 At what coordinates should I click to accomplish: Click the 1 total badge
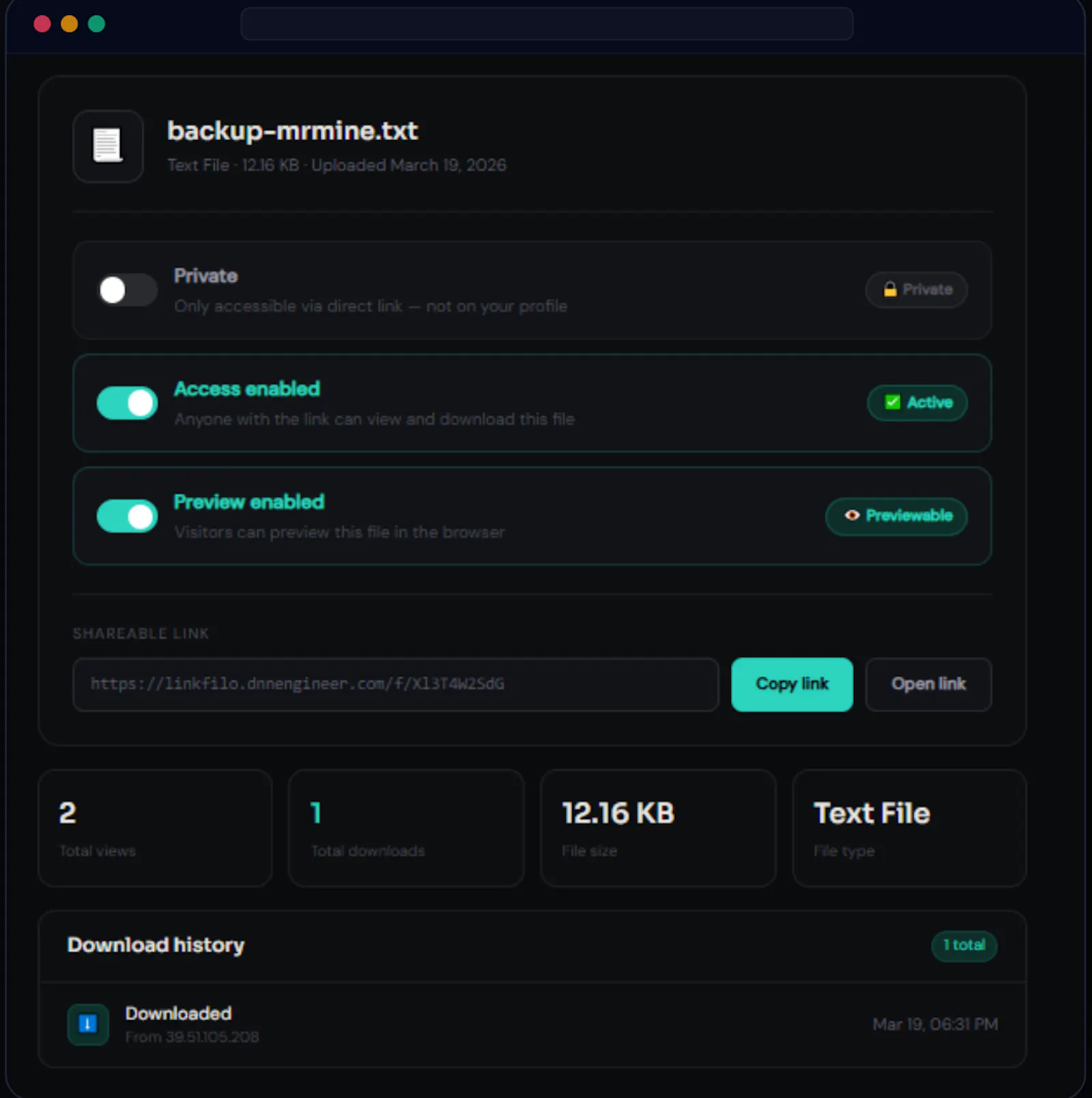pyautogui.click(x=964, y=945)
